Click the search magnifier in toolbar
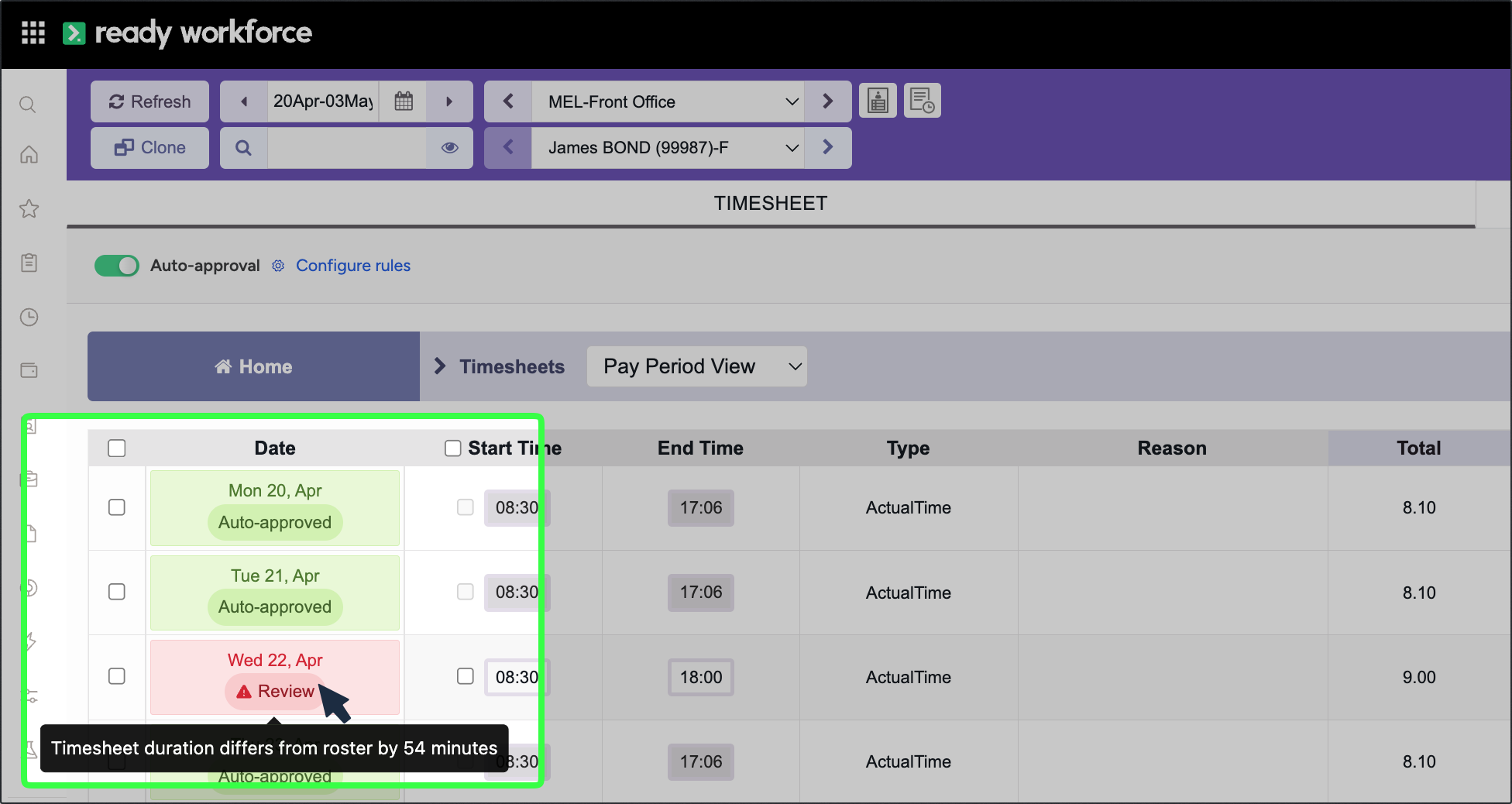Viewport: 1512px width, 804px height. click(x=243, y=147)
